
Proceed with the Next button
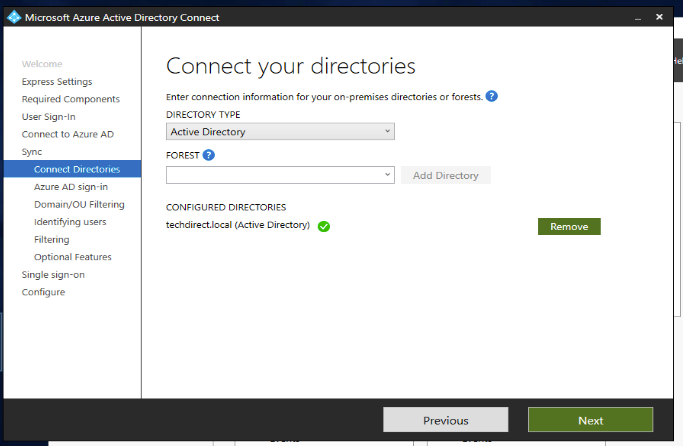click(590, 420)
